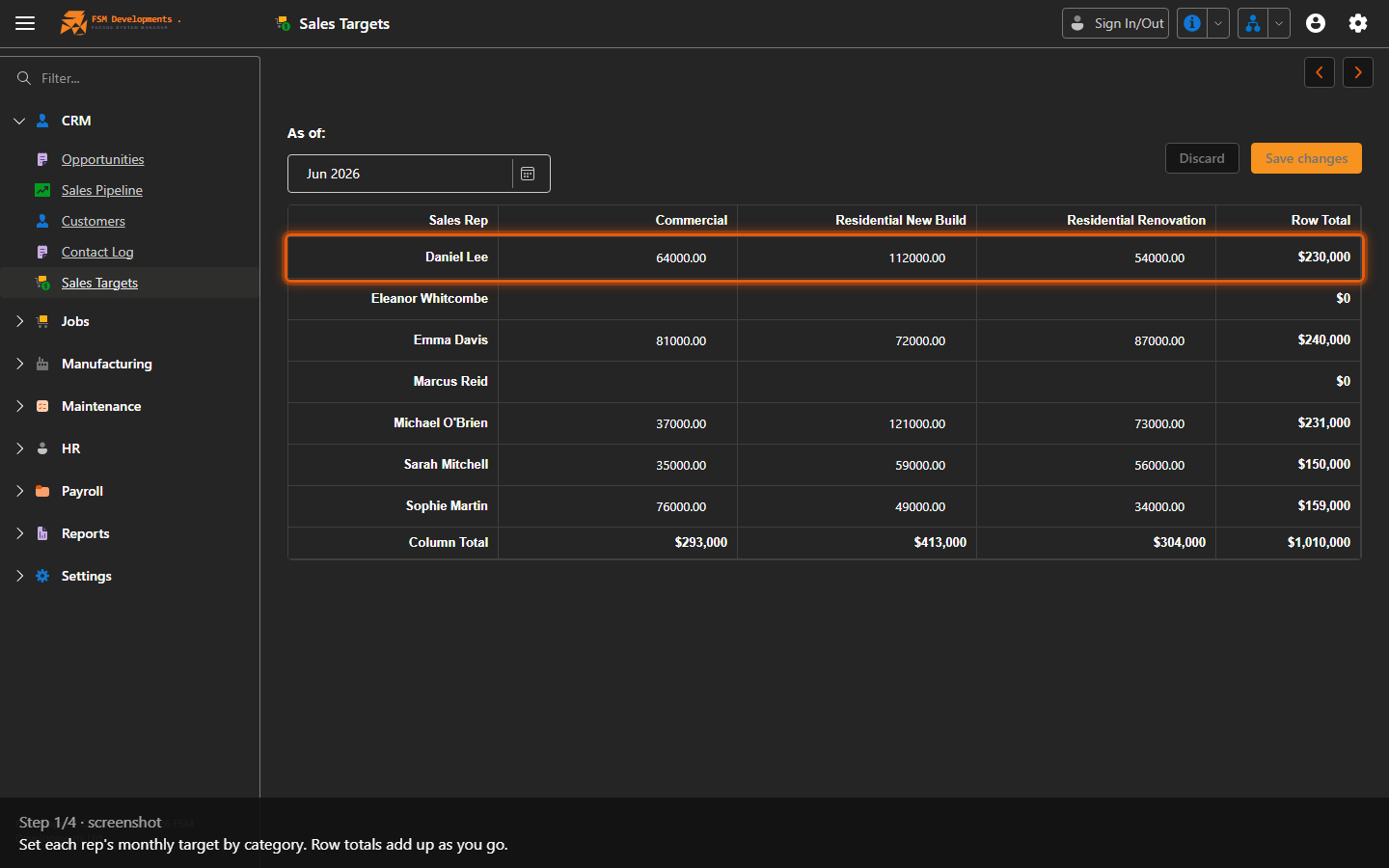Open the user account profile icon

tap(1316, 23)
